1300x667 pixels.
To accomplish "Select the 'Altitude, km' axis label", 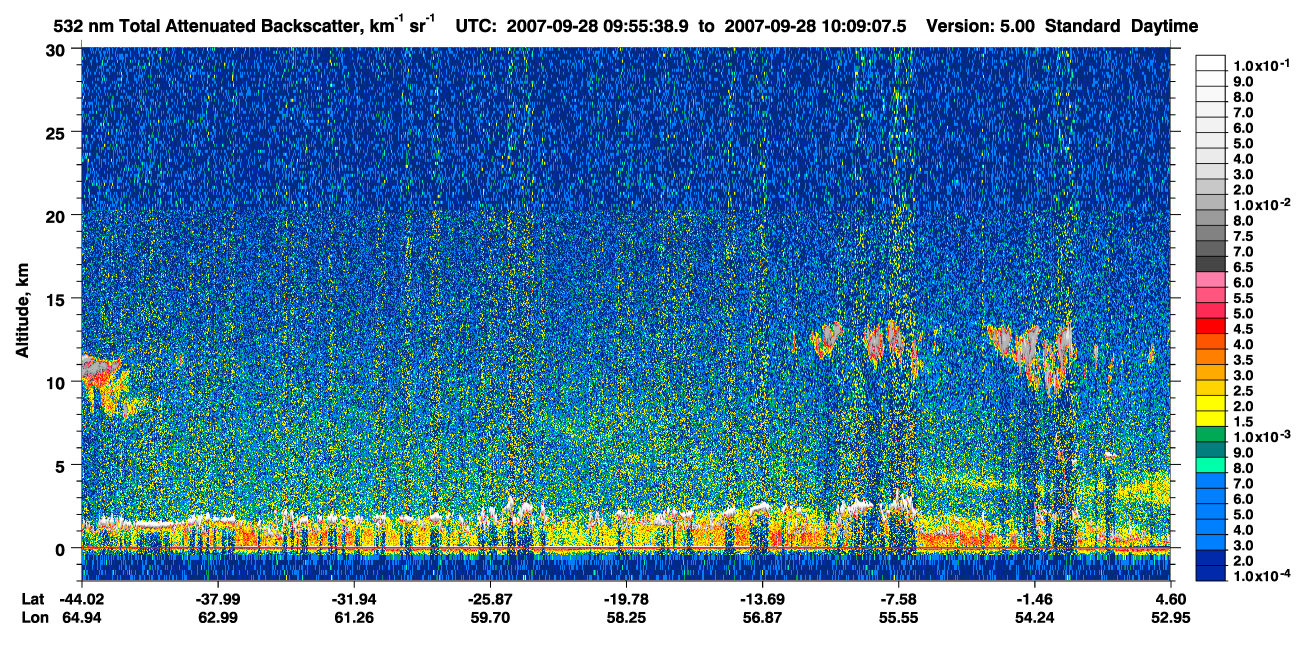I will point(22,313).
